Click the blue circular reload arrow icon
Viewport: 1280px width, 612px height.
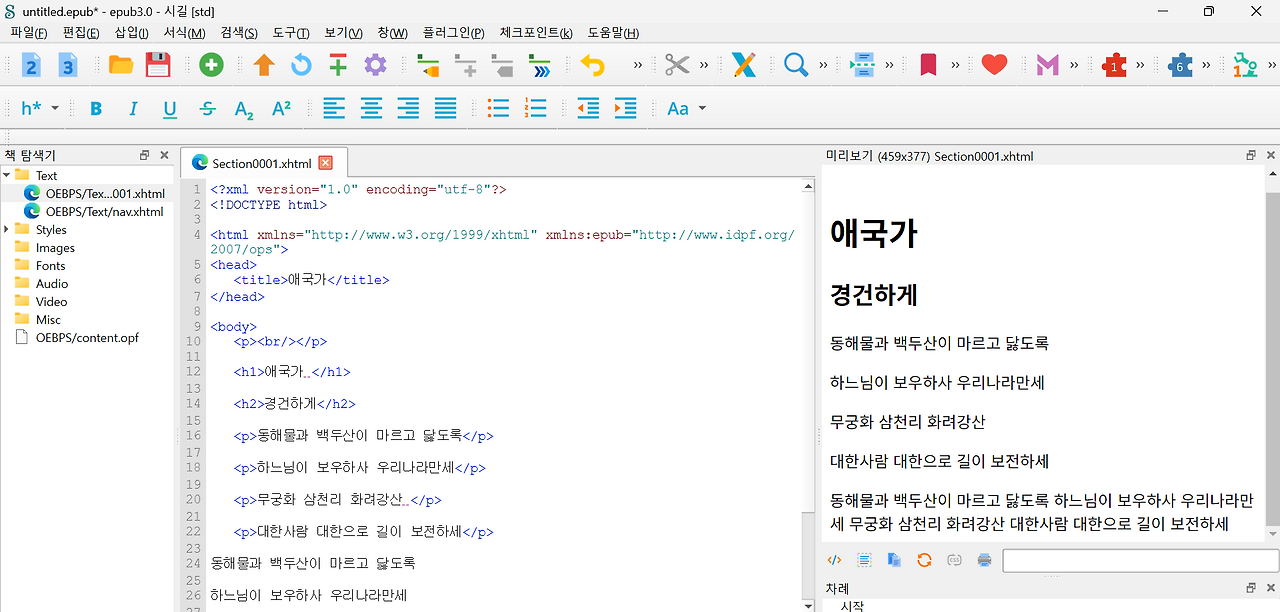click(x=301, y=65)
